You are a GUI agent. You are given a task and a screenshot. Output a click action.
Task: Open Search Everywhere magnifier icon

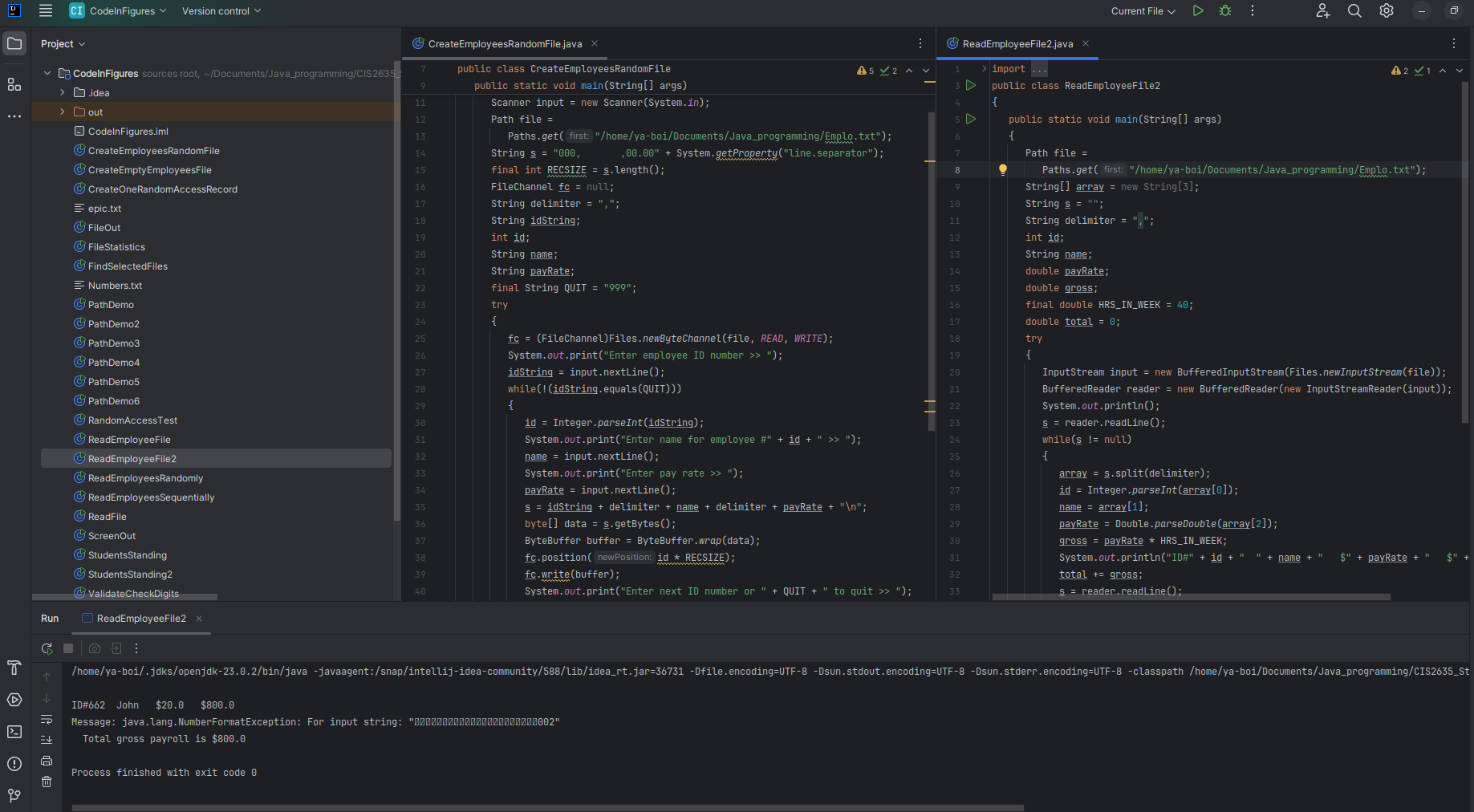point(1354,11)
